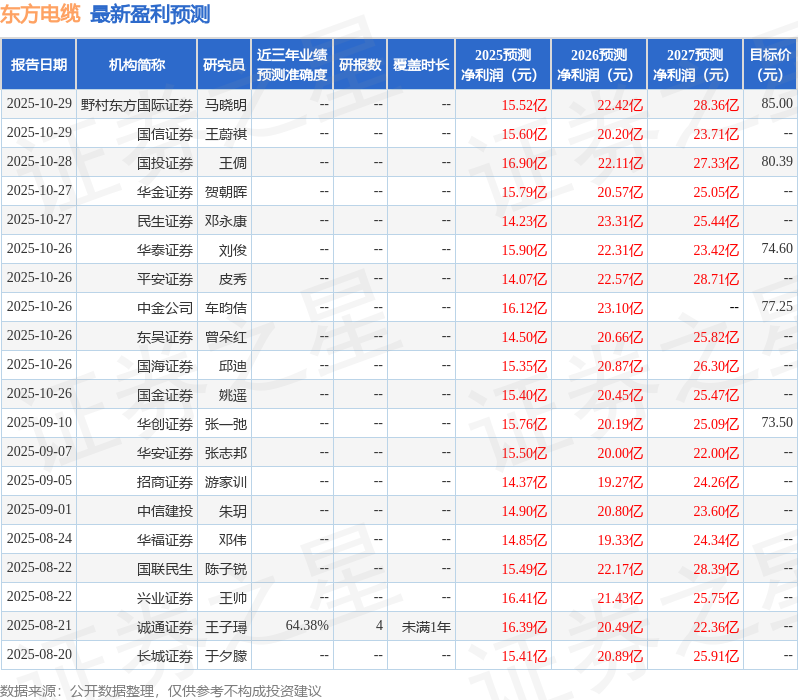Select the 研究员 column header
This screenshot has width=798, height=700.
click(x=224, y=65)
